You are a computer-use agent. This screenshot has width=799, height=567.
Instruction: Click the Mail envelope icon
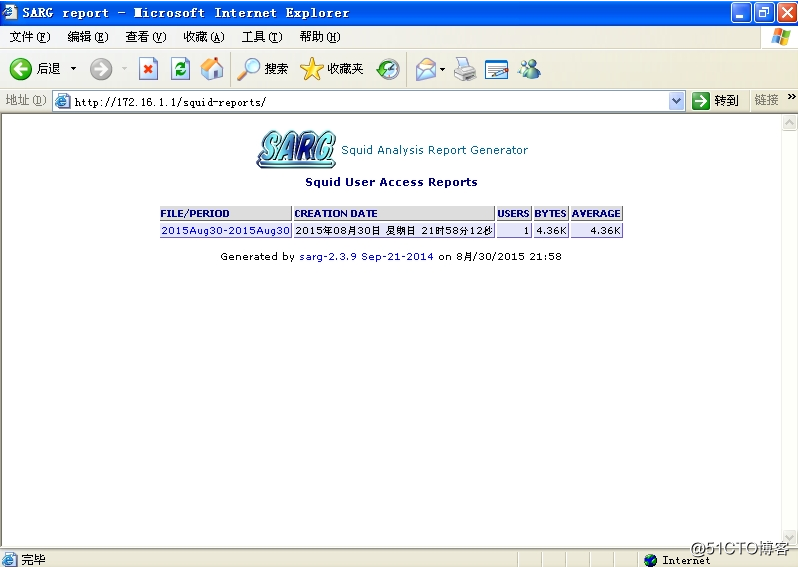click(x=426, y=69)
